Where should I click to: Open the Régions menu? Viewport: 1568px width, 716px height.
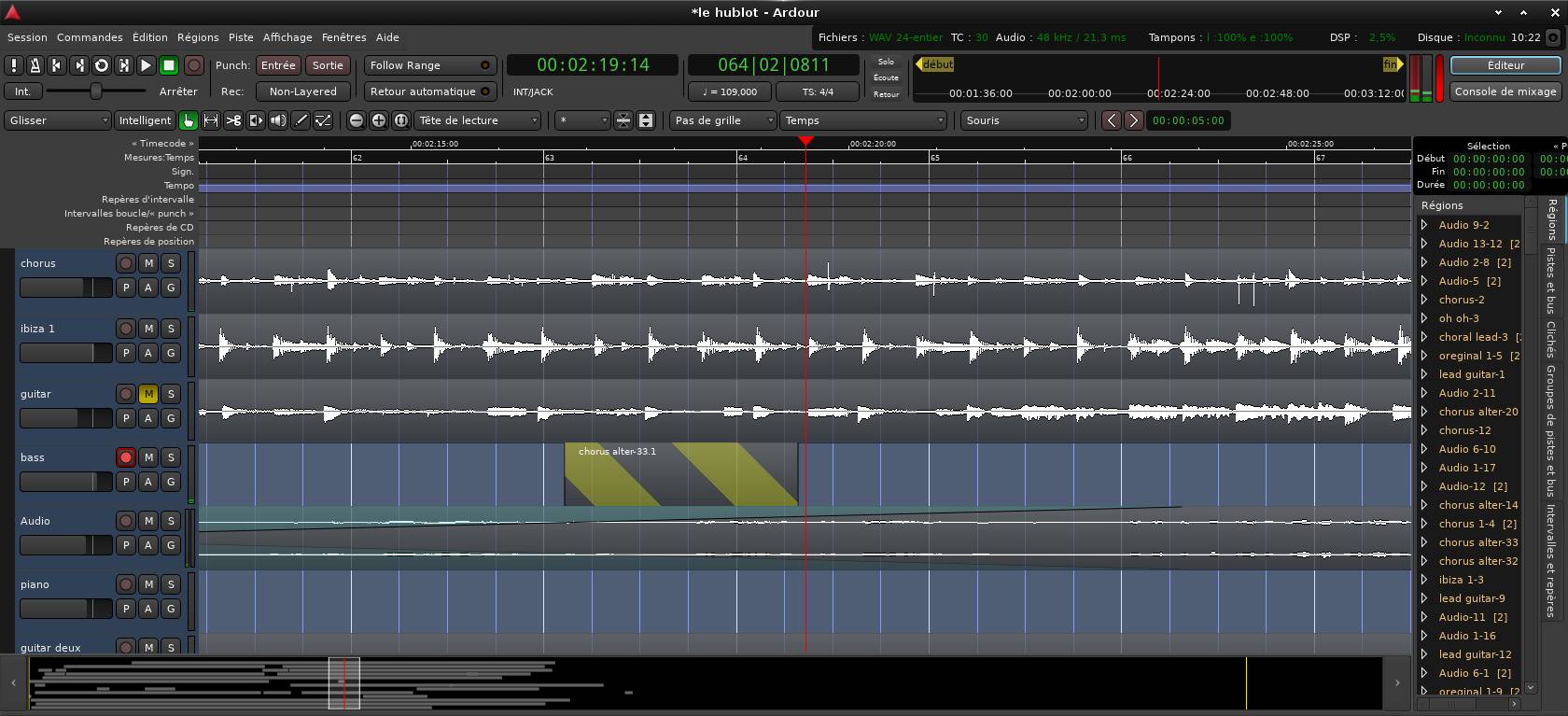click(x=198, y=37)
